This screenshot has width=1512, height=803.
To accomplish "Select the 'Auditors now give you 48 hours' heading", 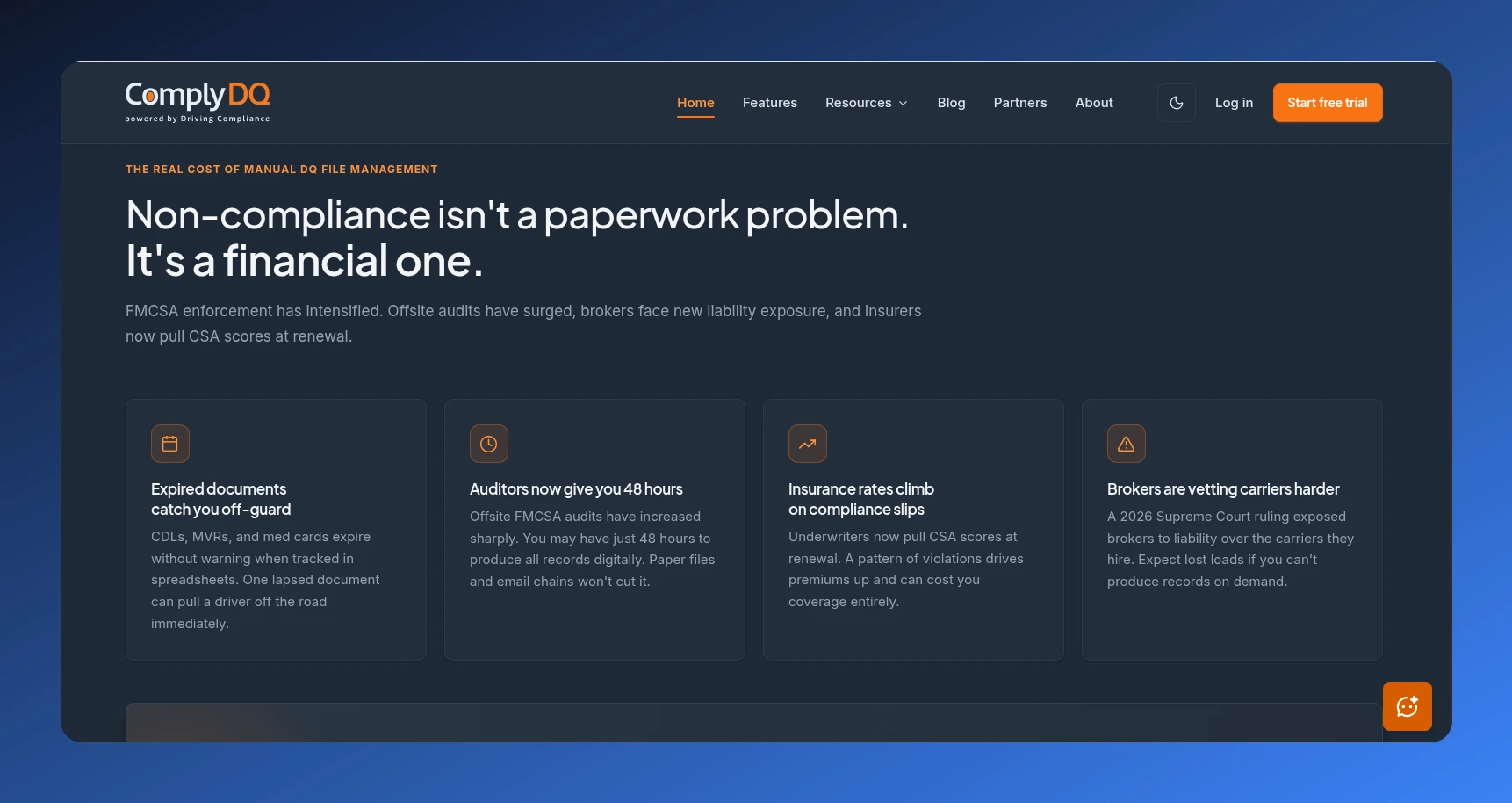I will 576,489.
